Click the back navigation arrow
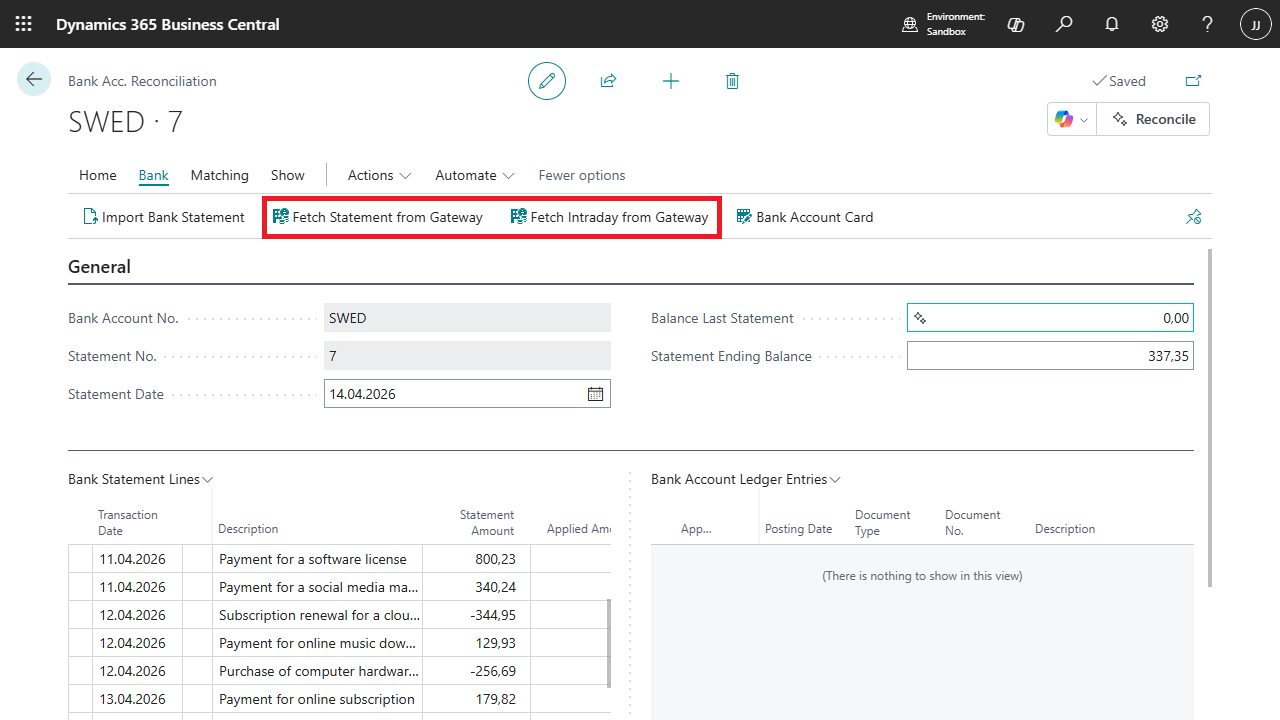Screen dimensions: 1280x720 (34, 79)
